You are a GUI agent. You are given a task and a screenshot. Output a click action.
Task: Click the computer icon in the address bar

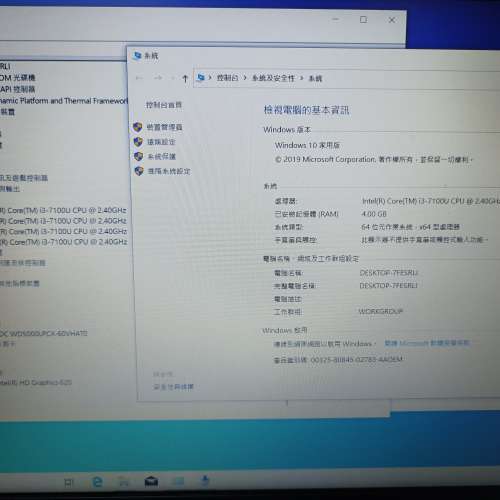(x=201, y=78)
